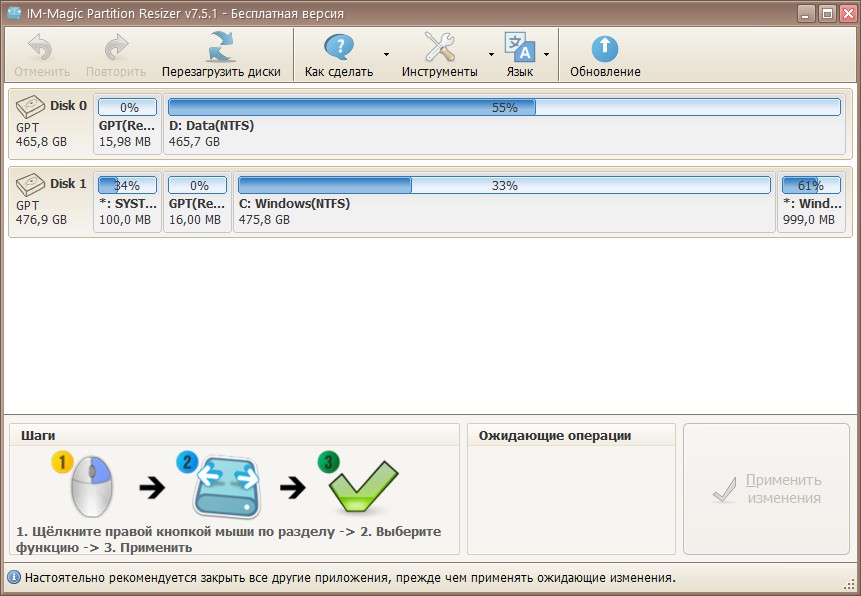Click the Redo (Повторить) arrow icon
This screenshot has height=596, width=861.
116,47
